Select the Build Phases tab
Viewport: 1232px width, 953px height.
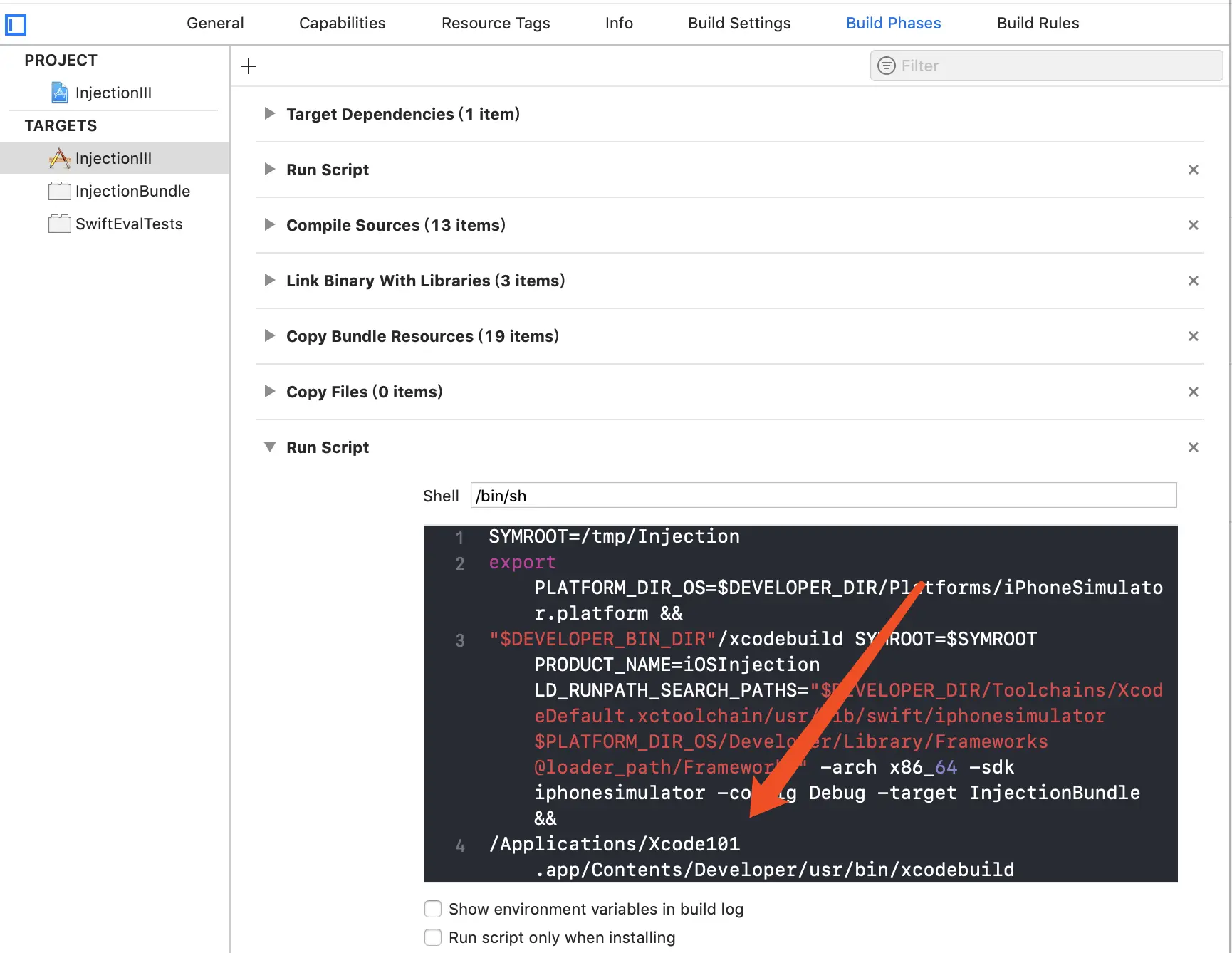point(893,23)
